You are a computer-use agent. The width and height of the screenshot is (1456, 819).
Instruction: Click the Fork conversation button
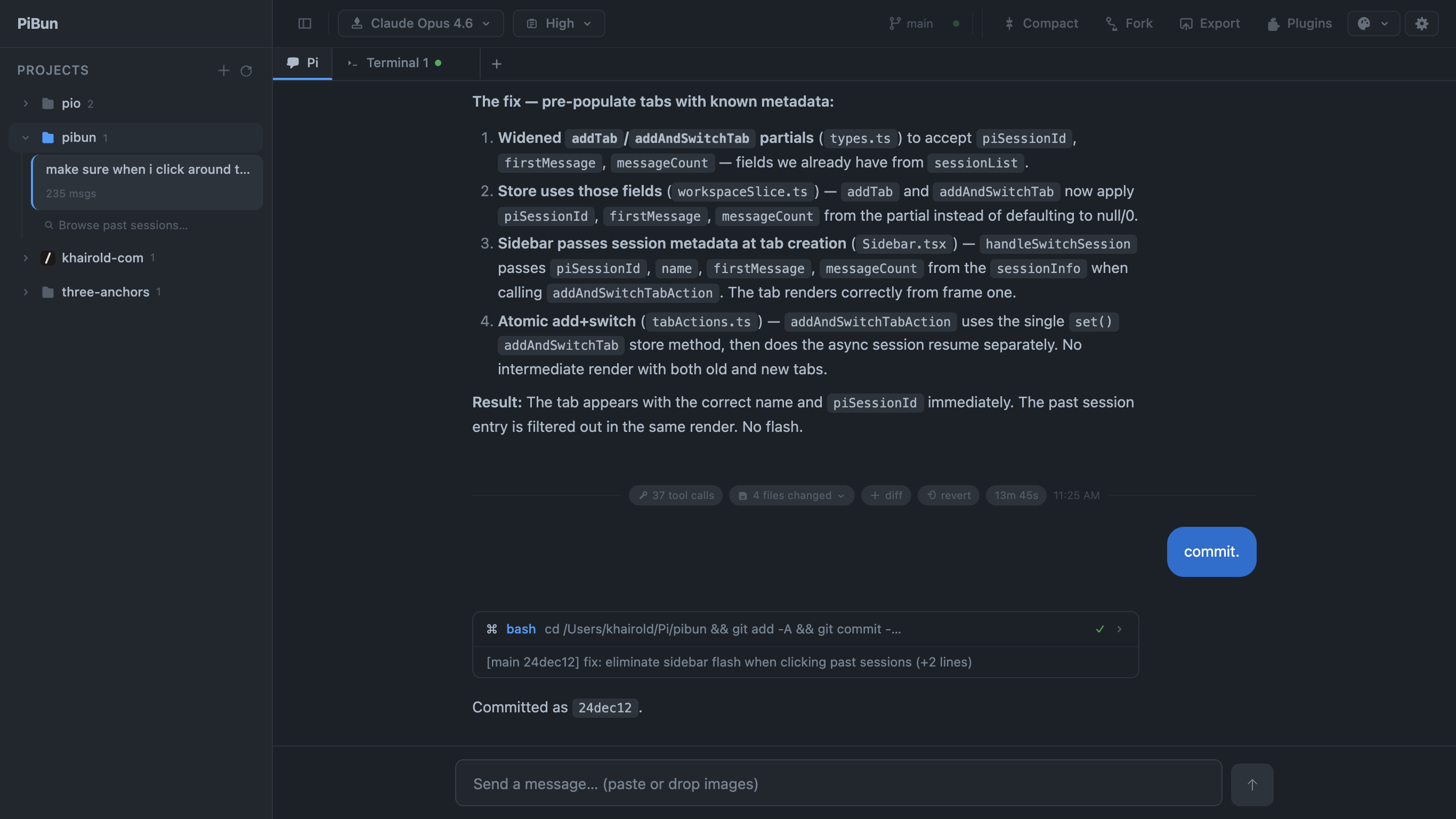[1129, 23]
